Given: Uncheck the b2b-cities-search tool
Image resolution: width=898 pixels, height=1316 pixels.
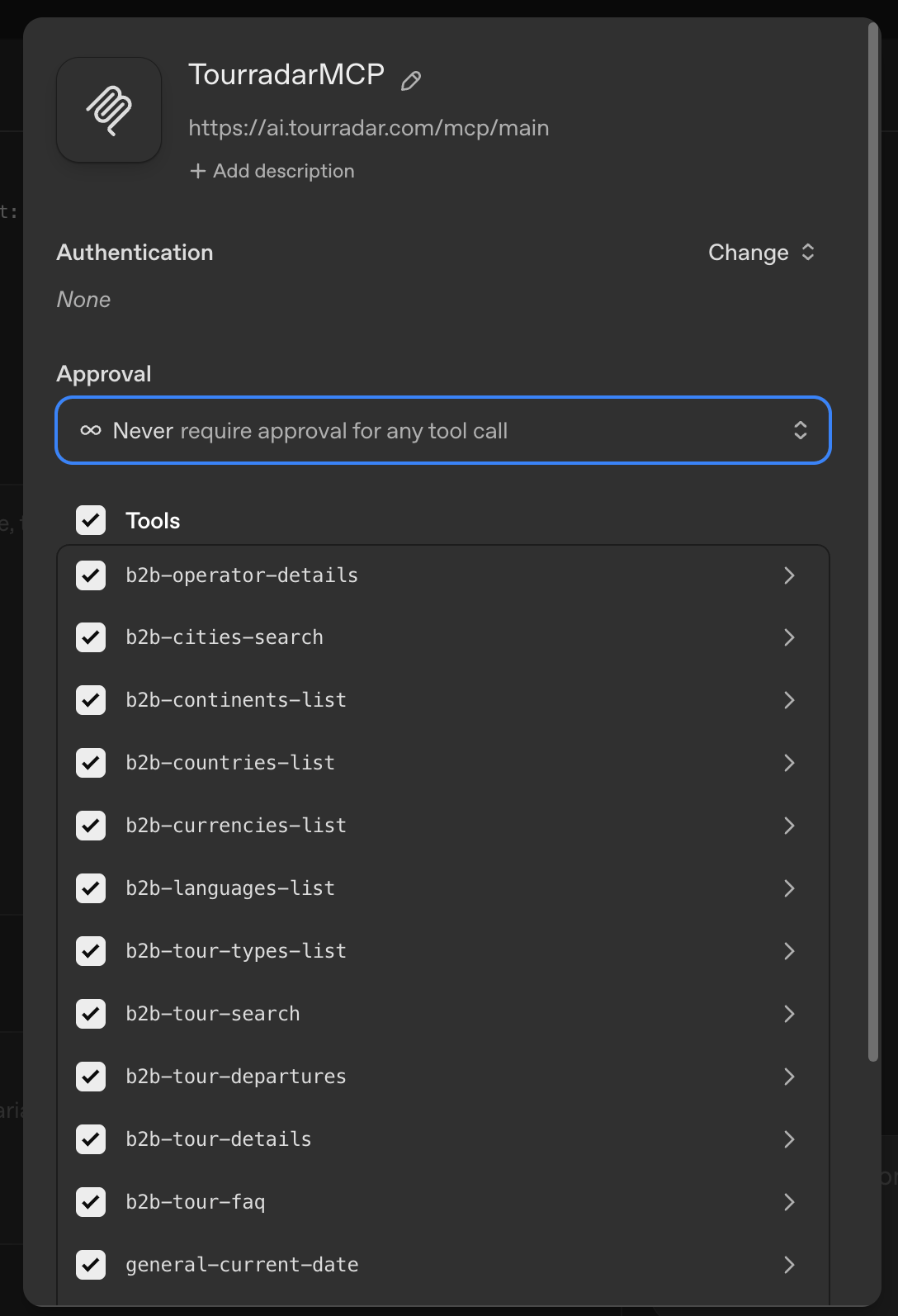Looking at the screenshot, I should 91,637.
